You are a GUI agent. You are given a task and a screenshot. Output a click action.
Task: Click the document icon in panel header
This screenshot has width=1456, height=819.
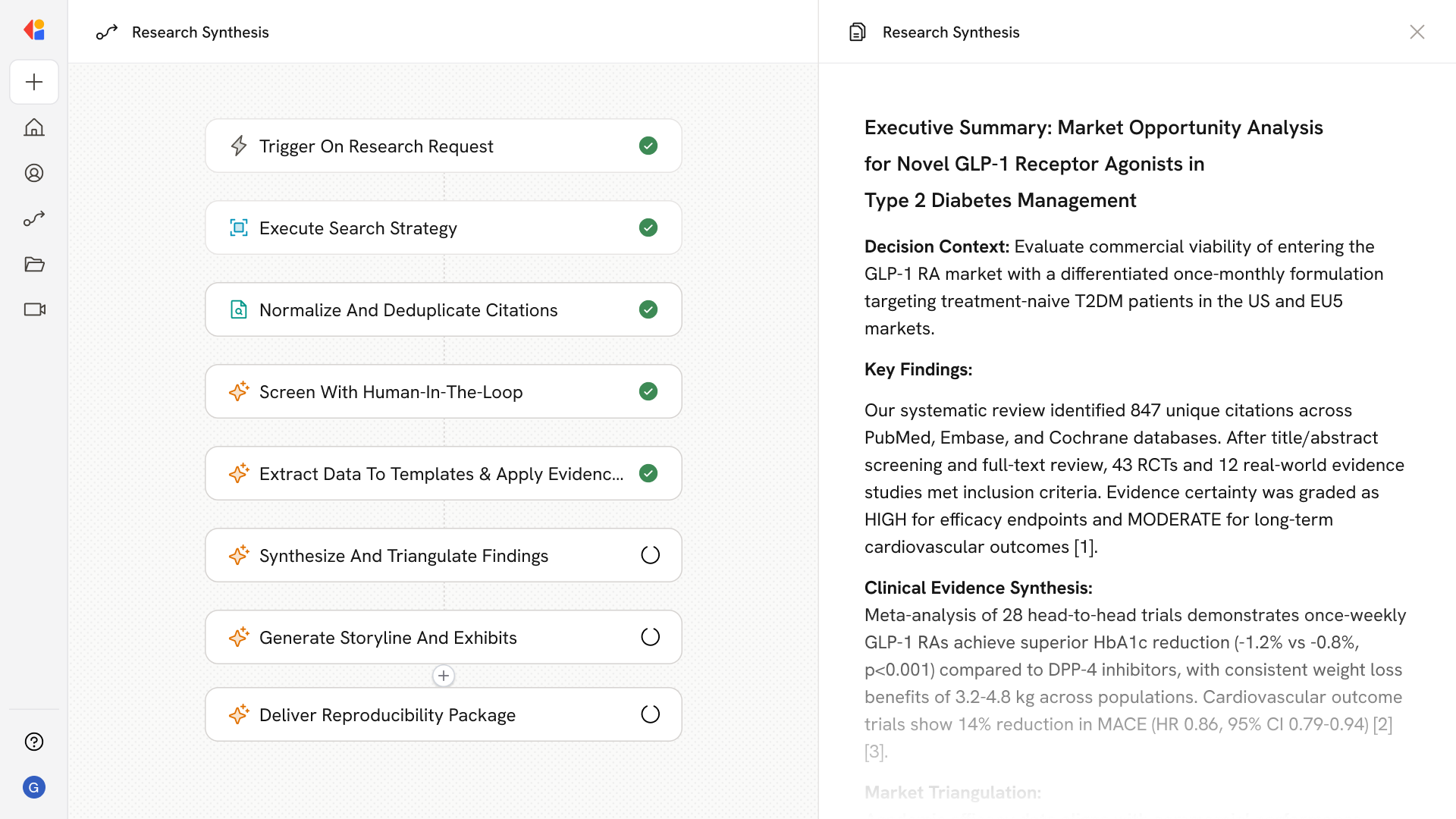[x=858, y=32]
